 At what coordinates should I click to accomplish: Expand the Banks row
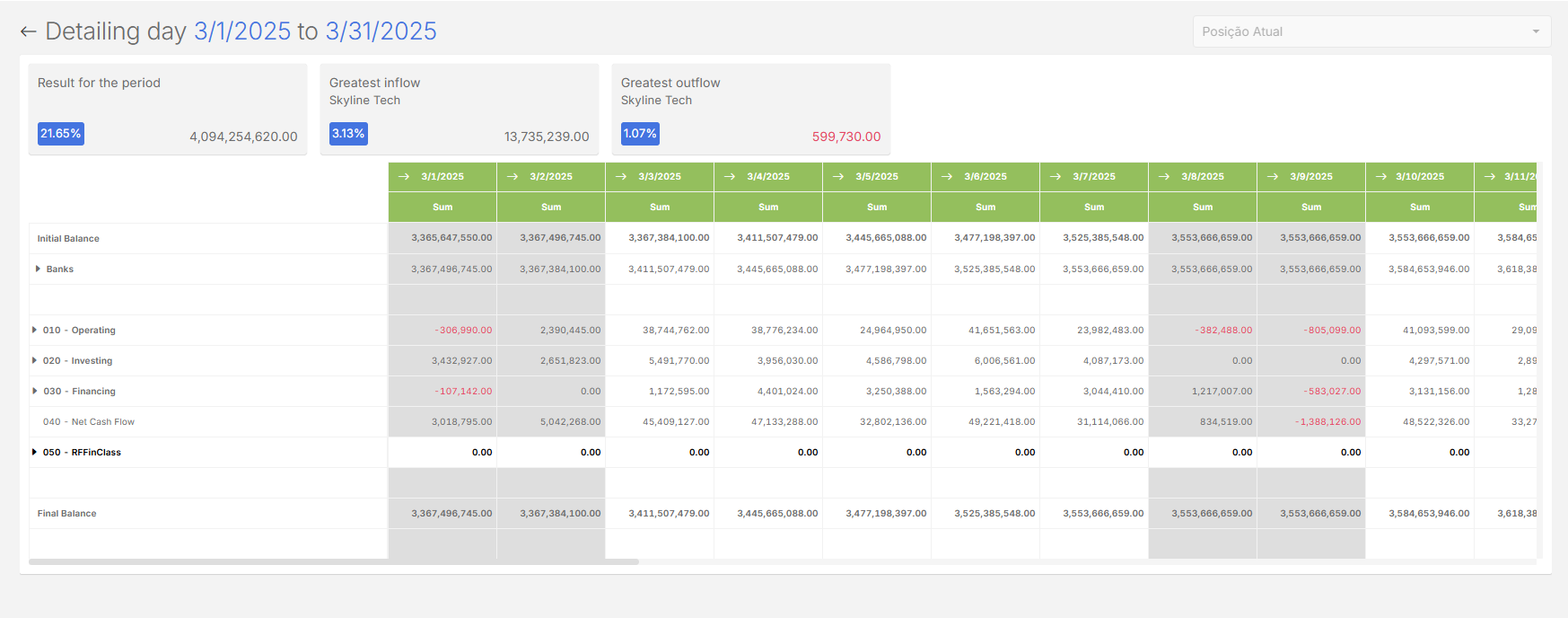(x=38, y=269)
